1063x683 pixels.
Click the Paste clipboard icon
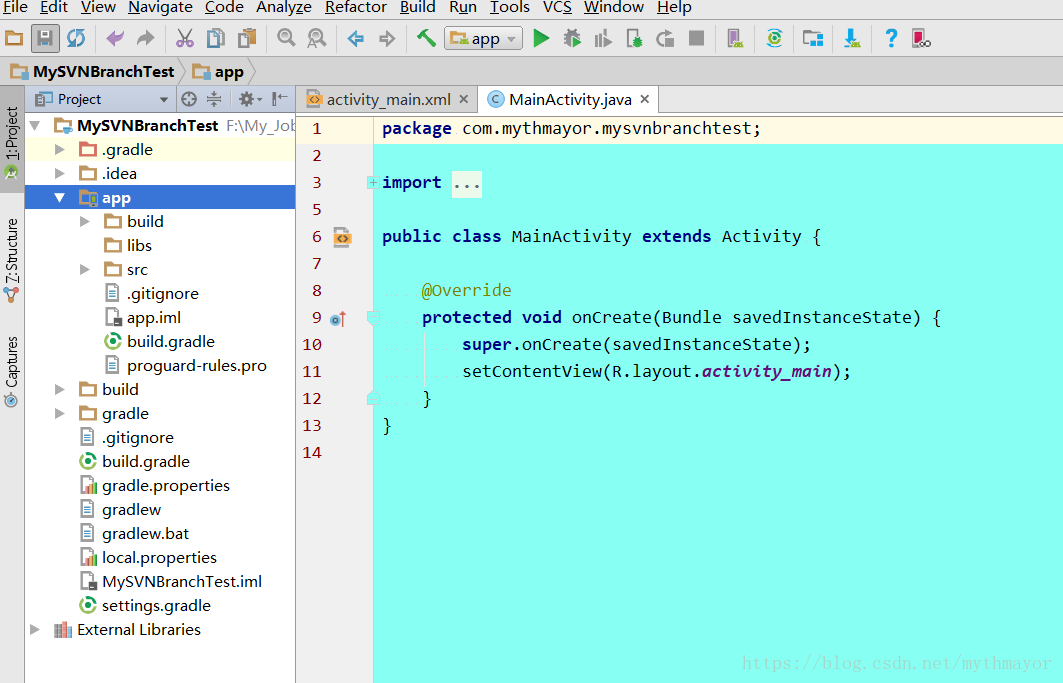tap(247, 38)
